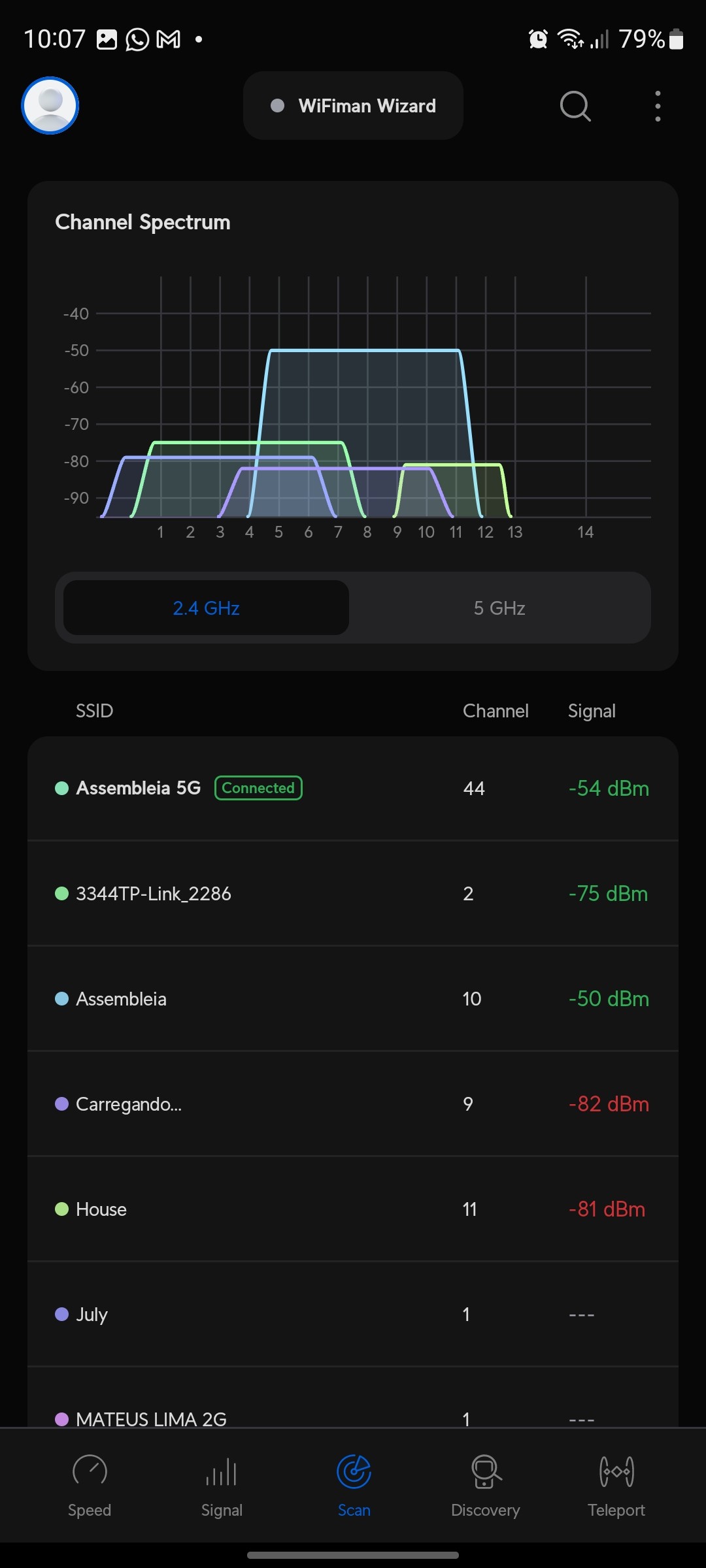Sort by the Signal column header

tap(592, 711)
